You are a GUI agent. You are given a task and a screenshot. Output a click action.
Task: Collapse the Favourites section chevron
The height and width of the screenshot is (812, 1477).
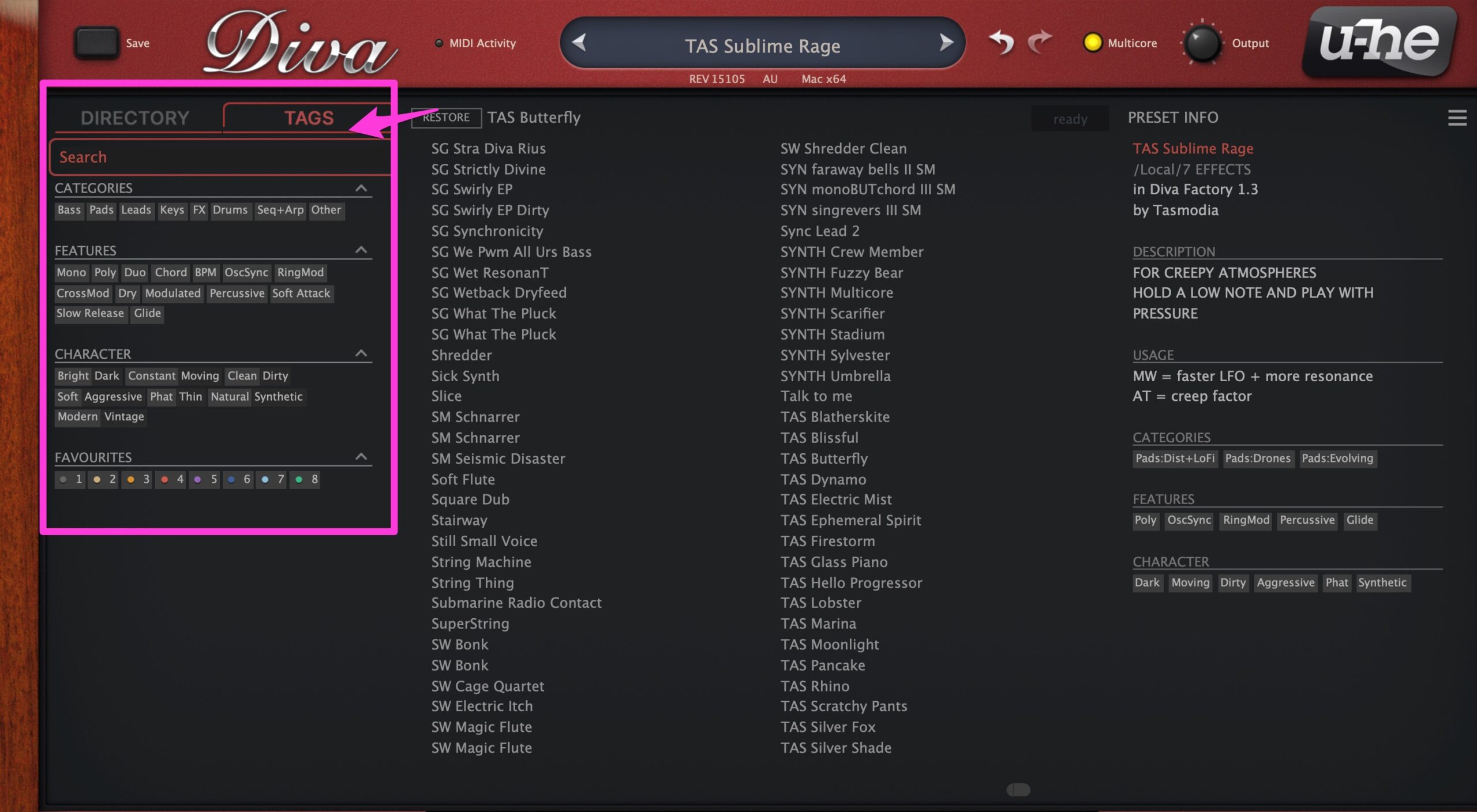point(361,456)
